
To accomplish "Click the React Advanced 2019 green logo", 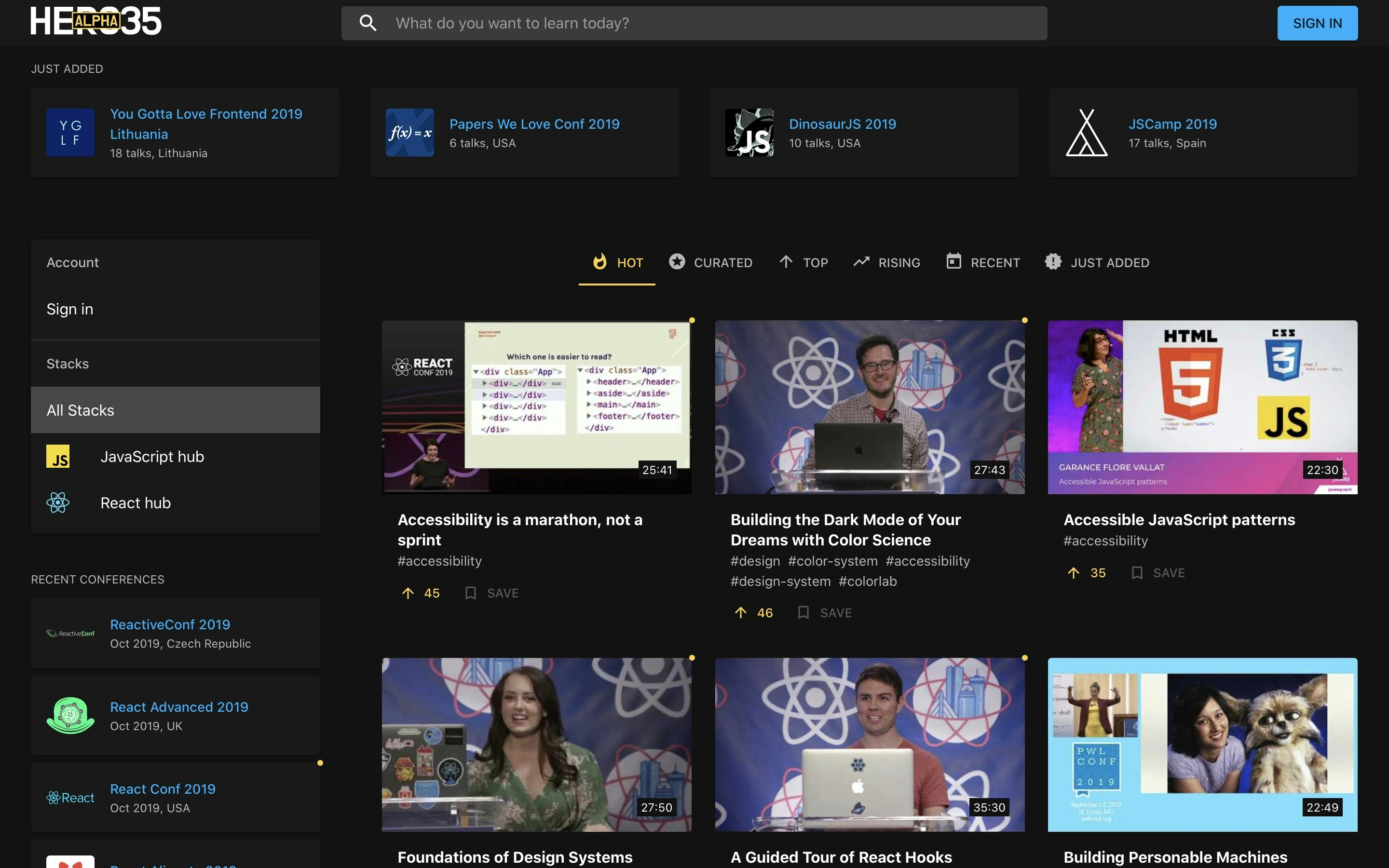I will coord(70,715).
